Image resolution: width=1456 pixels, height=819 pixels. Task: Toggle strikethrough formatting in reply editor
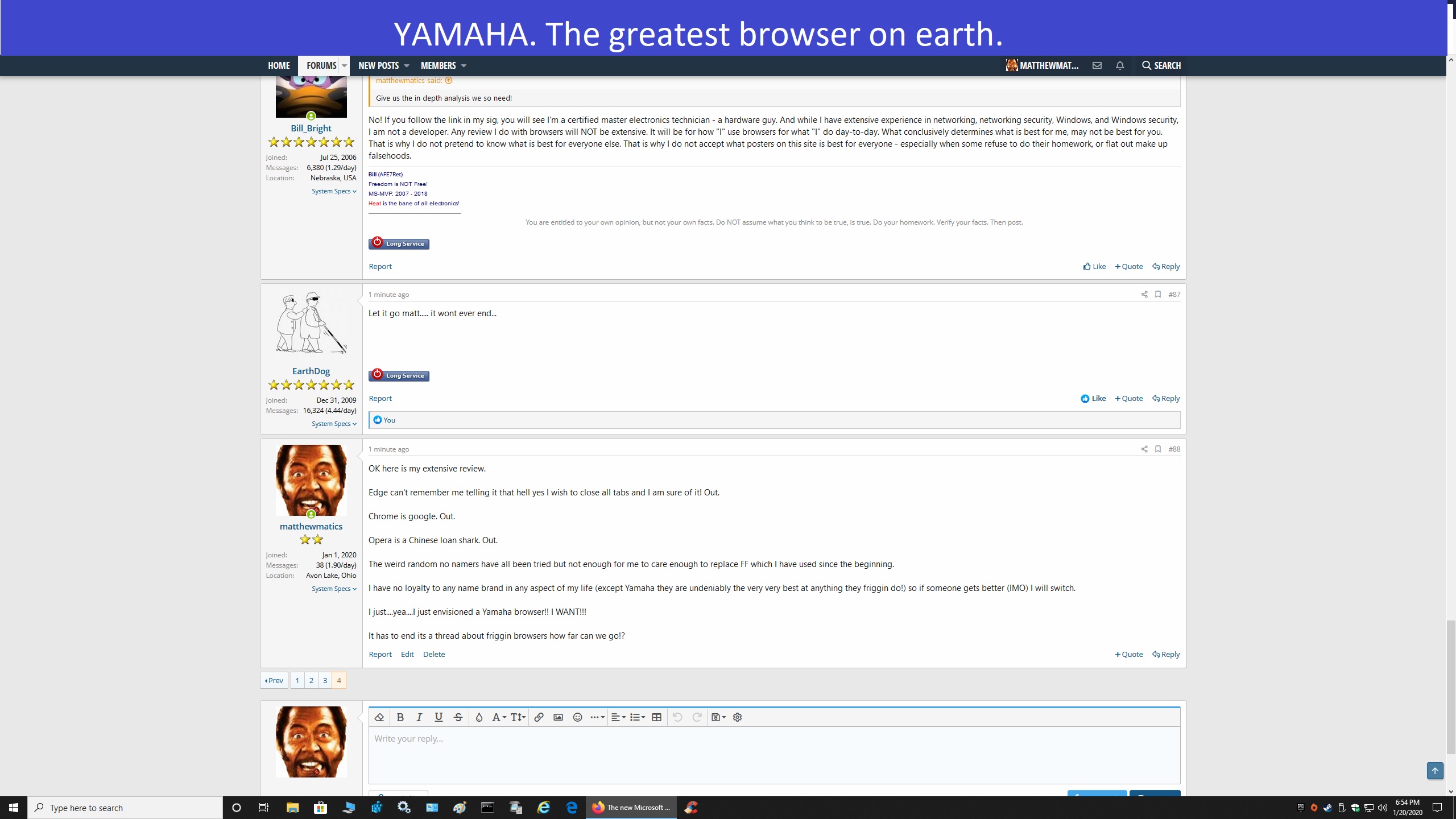458,717
